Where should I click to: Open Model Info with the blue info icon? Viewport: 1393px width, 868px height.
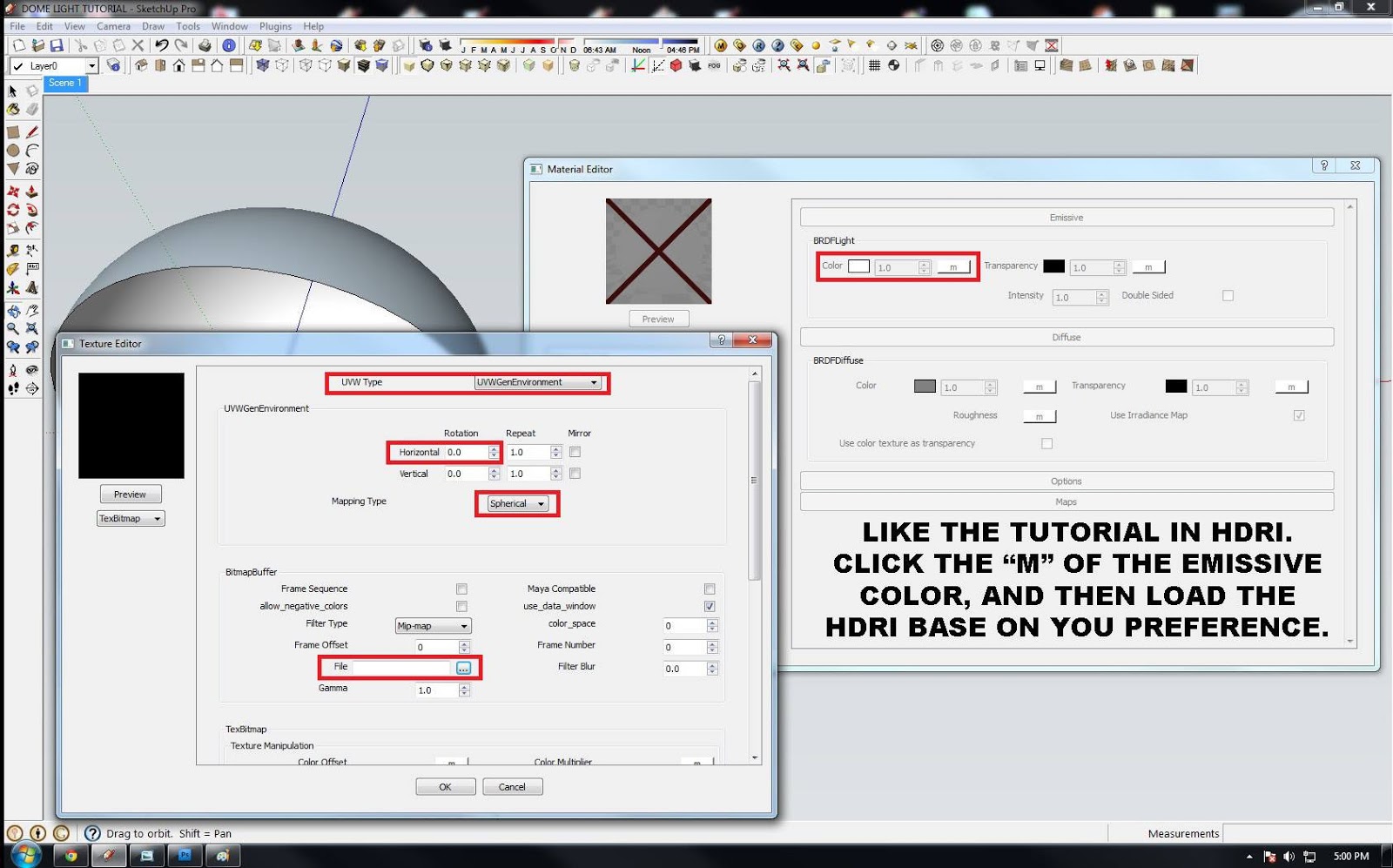[228, 45]
